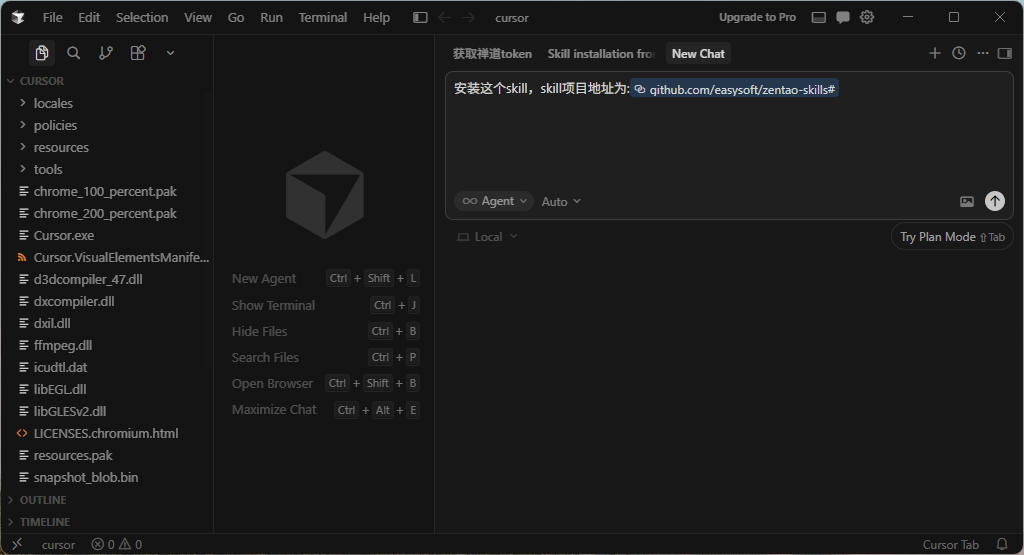Viewport: 1024px width, 555px height.
Task: Expand the tools folder
Action: pyautogui.click(x=106, y=169)
